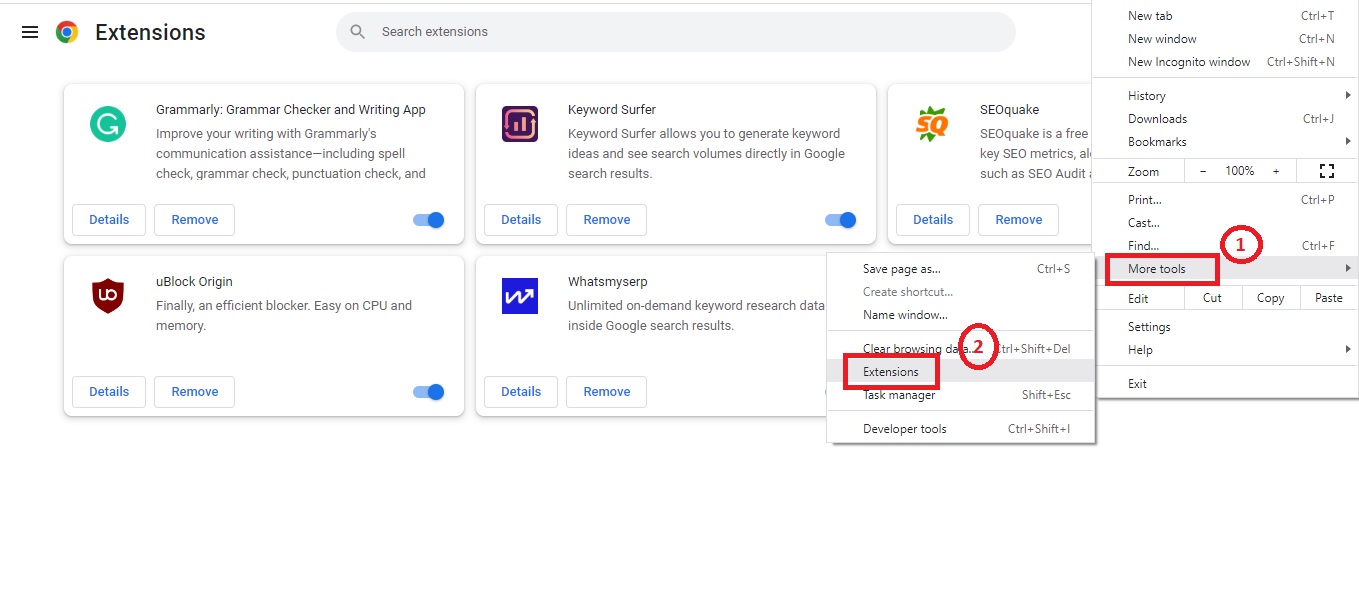Open Details for Grammarly
This screenshot has height=603, width=1359.
click(109, 220)
